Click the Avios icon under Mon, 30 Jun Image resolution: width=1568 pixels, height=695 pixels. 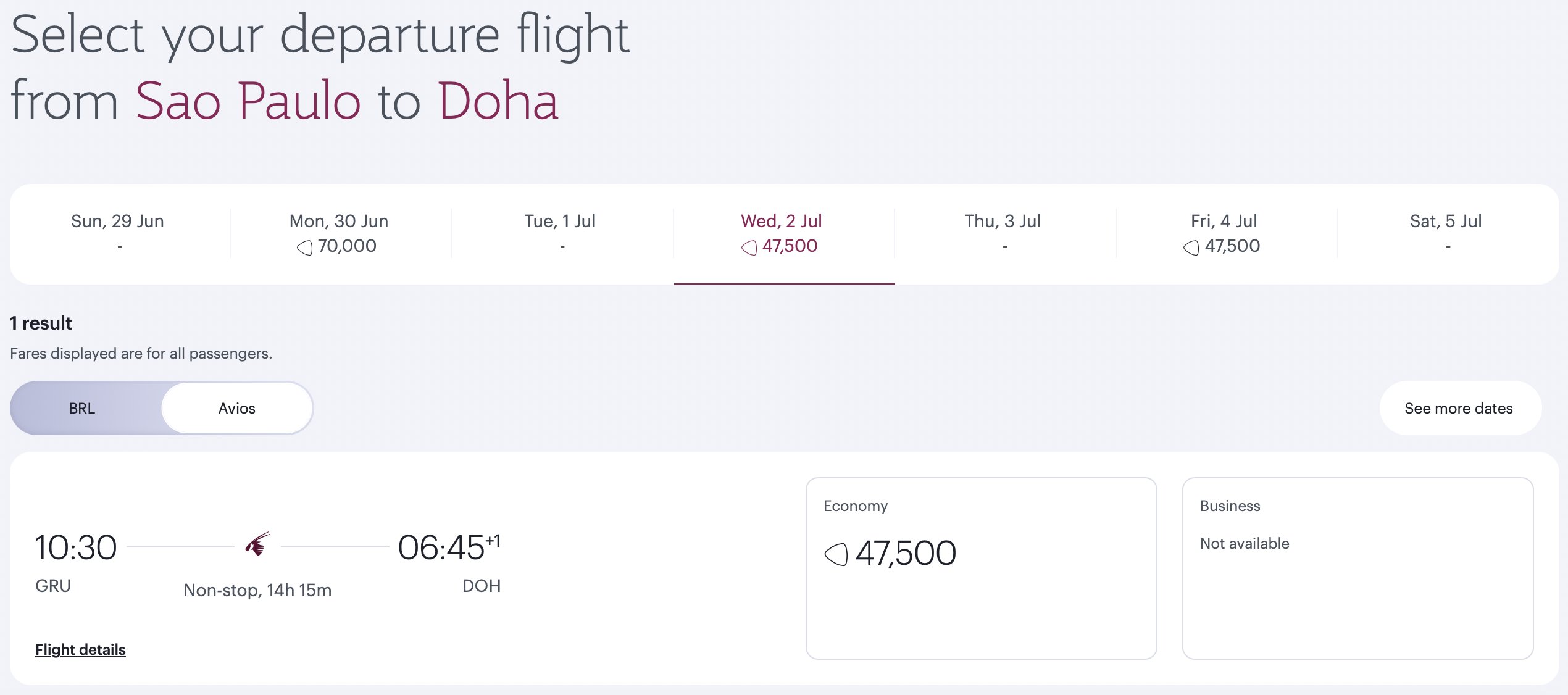[x=305, y=248]
